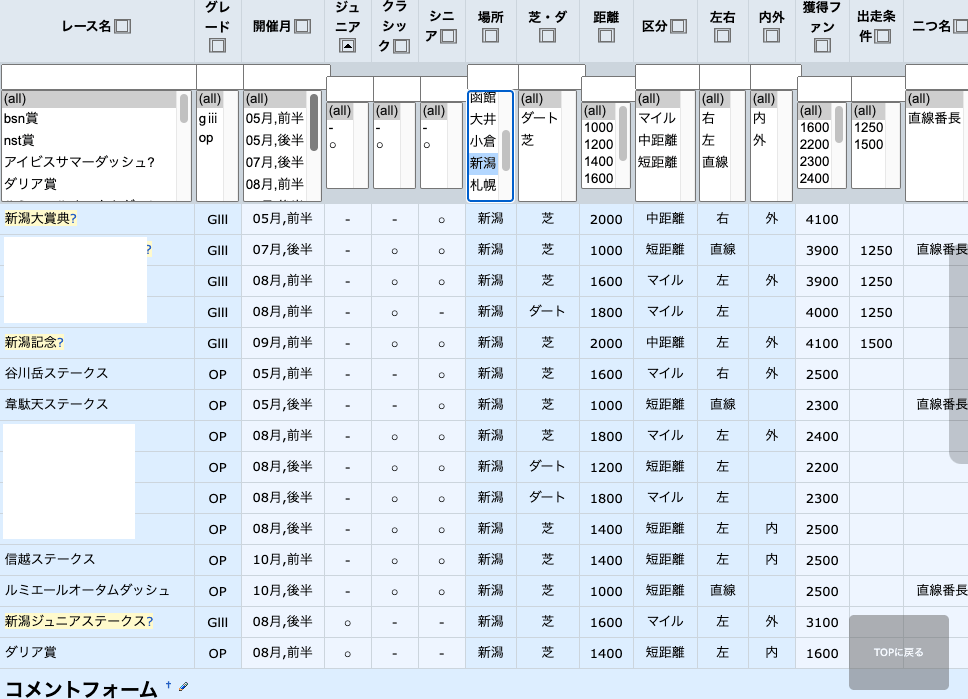
Task: Click sort icon under 獲得ファン header
Action: point(822,45)
